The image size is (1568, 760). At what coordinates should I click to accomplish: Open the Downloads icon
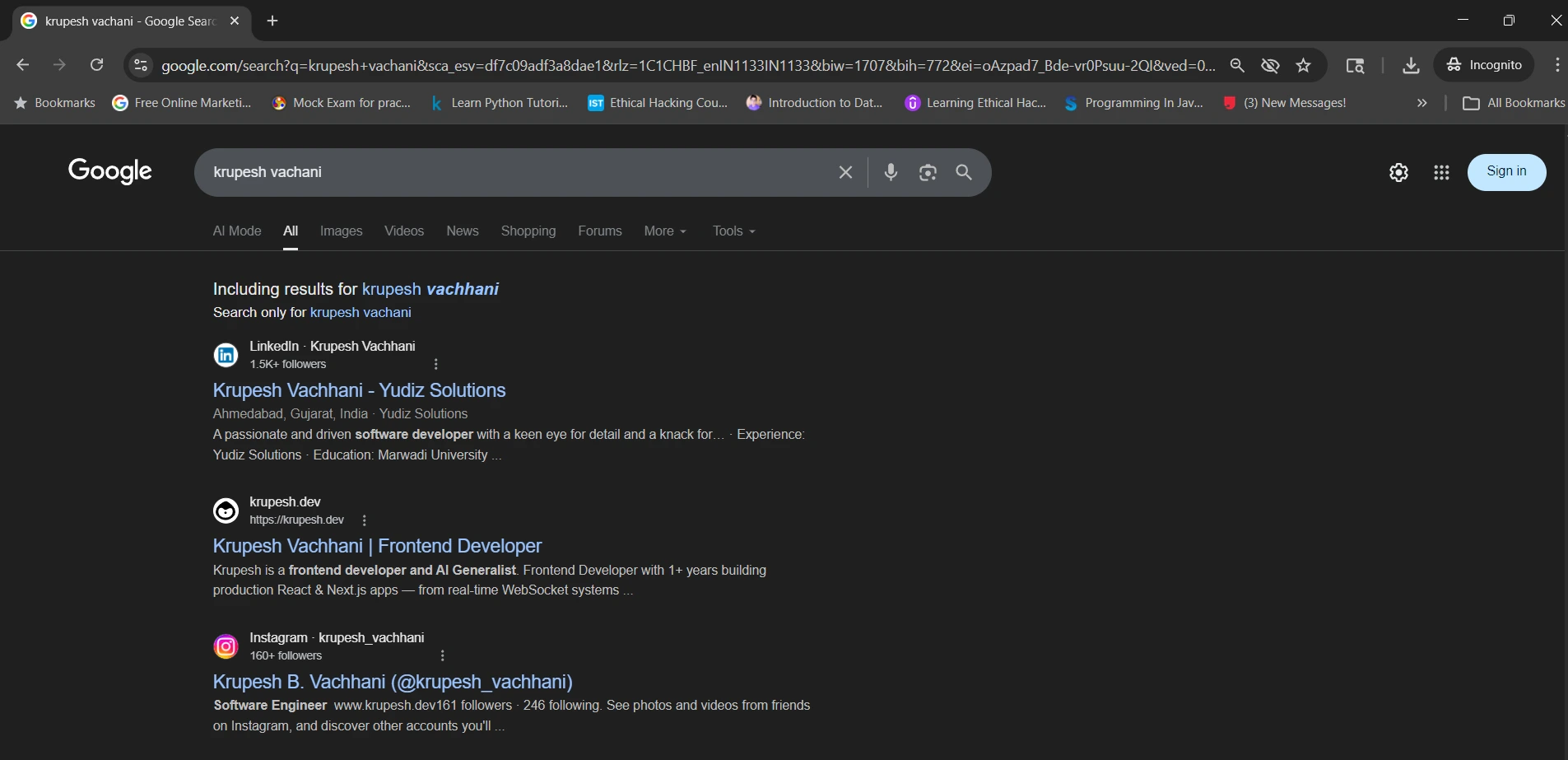pyautogui.click(x=1411, y=65)
